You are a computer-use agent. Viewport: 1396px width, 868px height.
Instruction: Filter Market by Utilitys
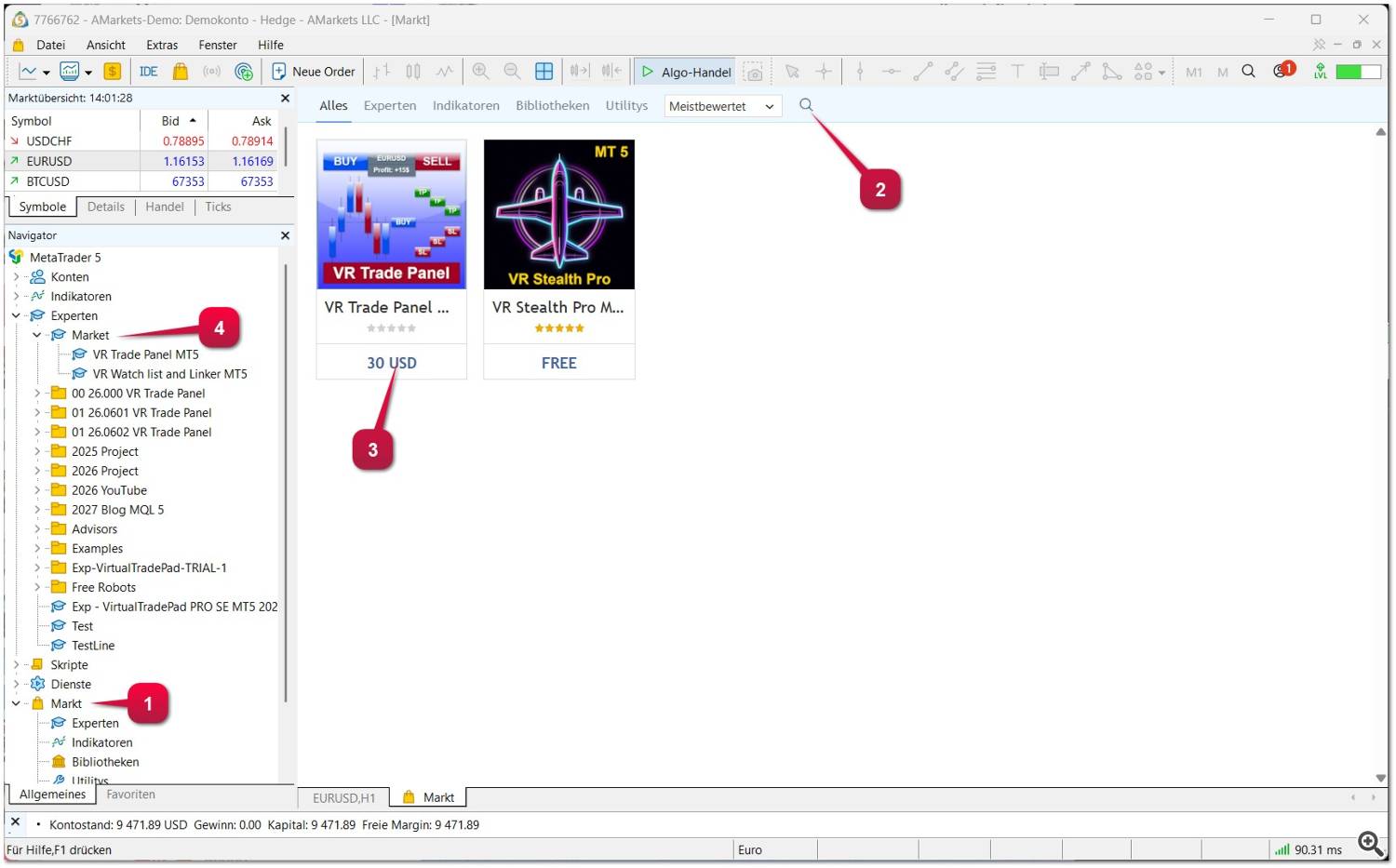click(626, 106)
